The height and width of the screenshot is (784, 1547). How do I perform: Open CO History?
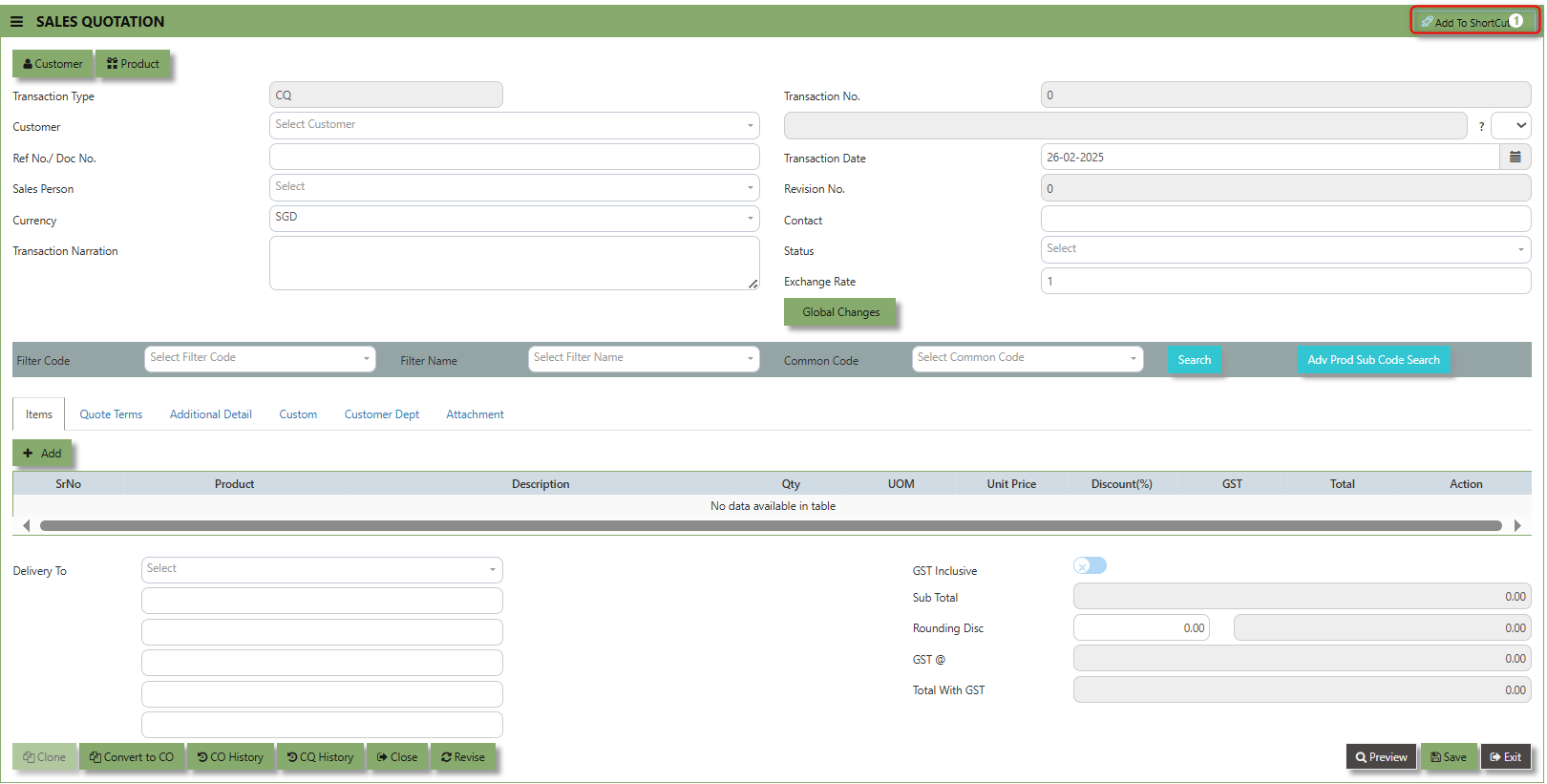[x=230, y=757]
